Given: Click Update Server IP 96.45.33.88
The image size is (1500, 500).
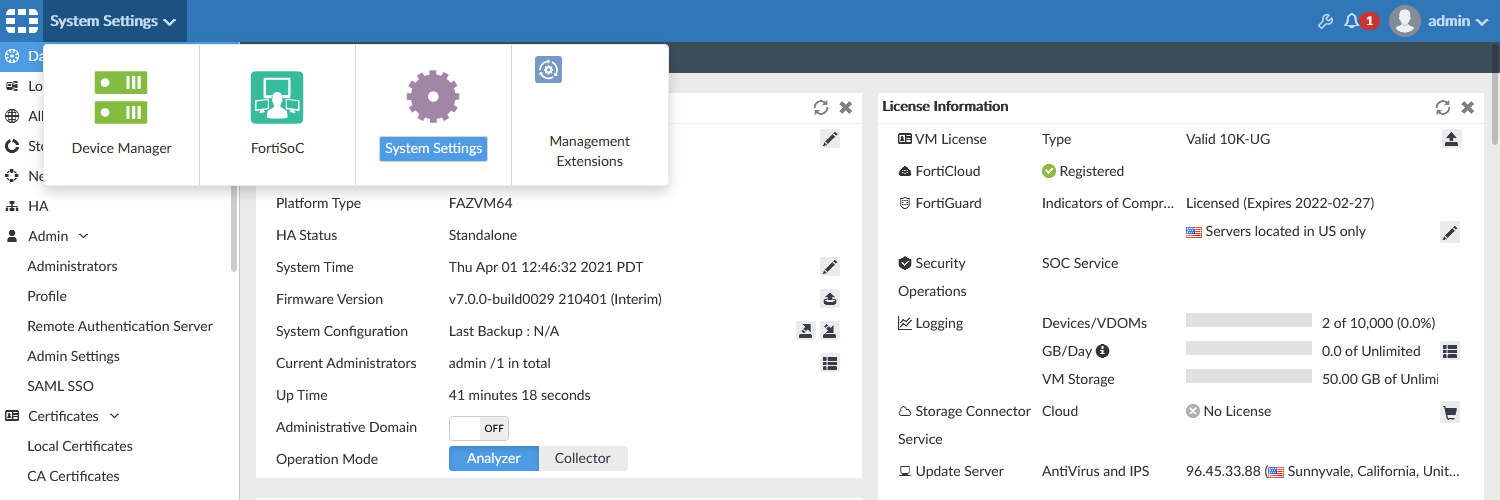Looking at the screenshot, I should click(x=1223, y=471).
